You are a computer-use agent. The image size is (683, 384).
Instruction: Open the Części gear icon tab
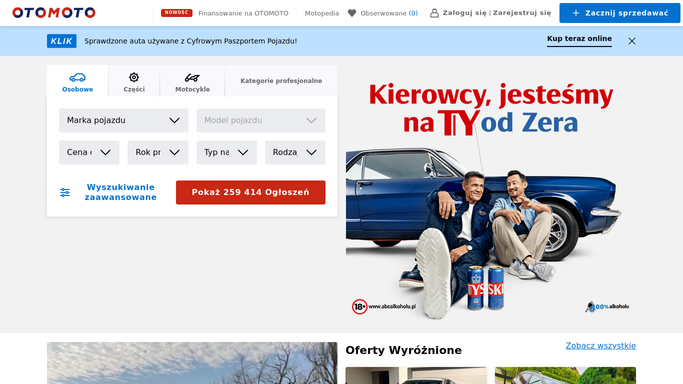pyautogui.click(x=134, y=81)
